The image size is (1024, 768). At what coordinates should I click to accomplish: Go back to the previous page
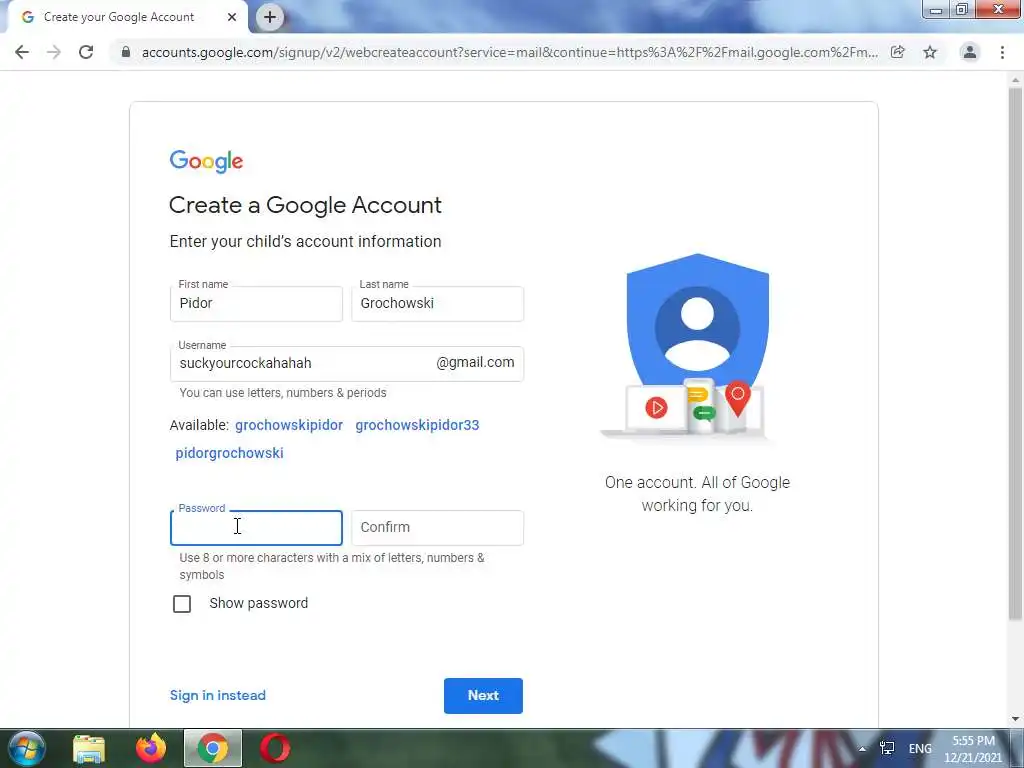point(22,52)
